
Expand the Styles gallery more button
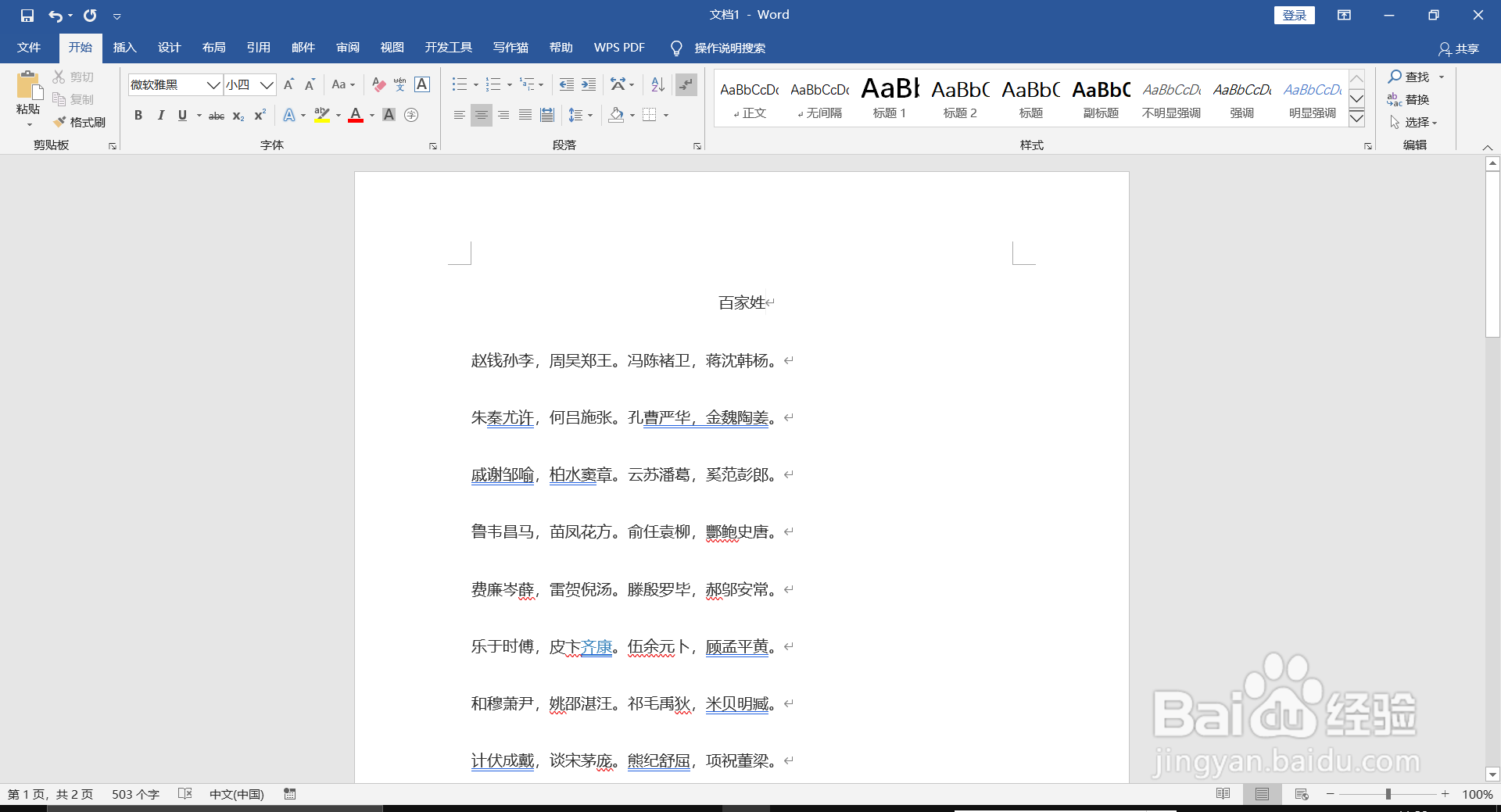tap(1357, 119)
